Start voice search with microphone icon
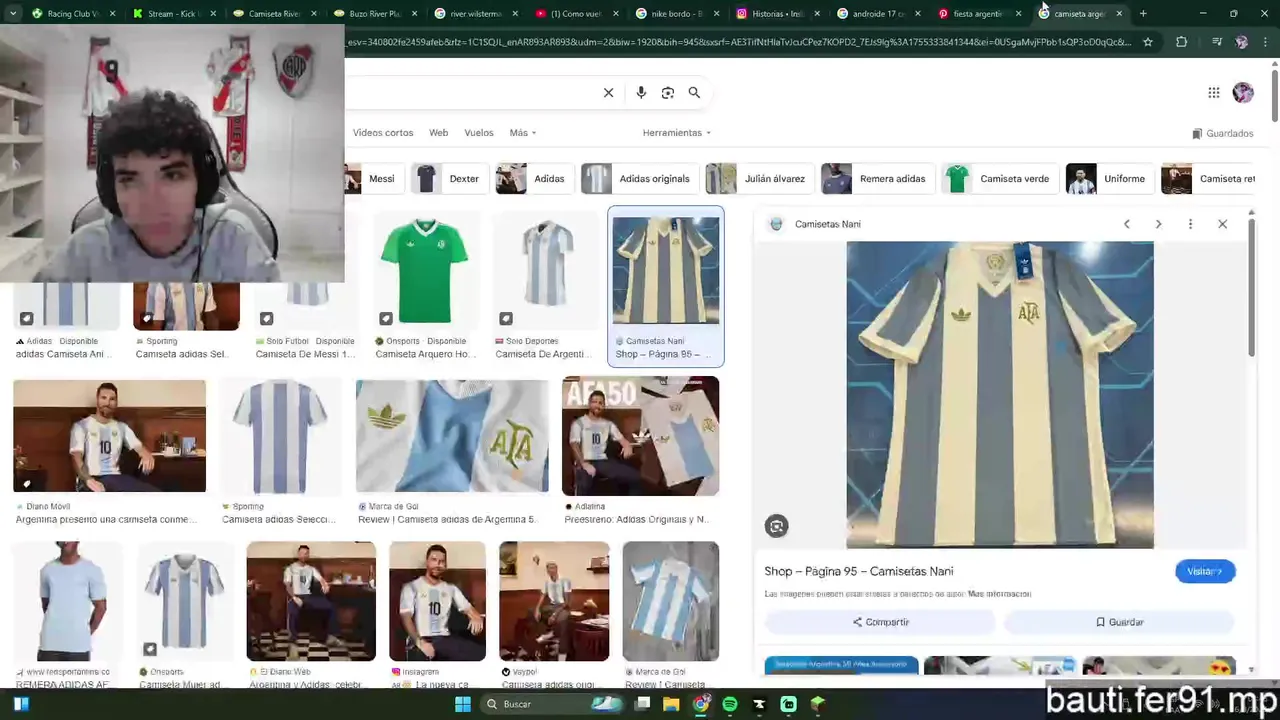The image size is (1280, 720). [x=641, y=93]
